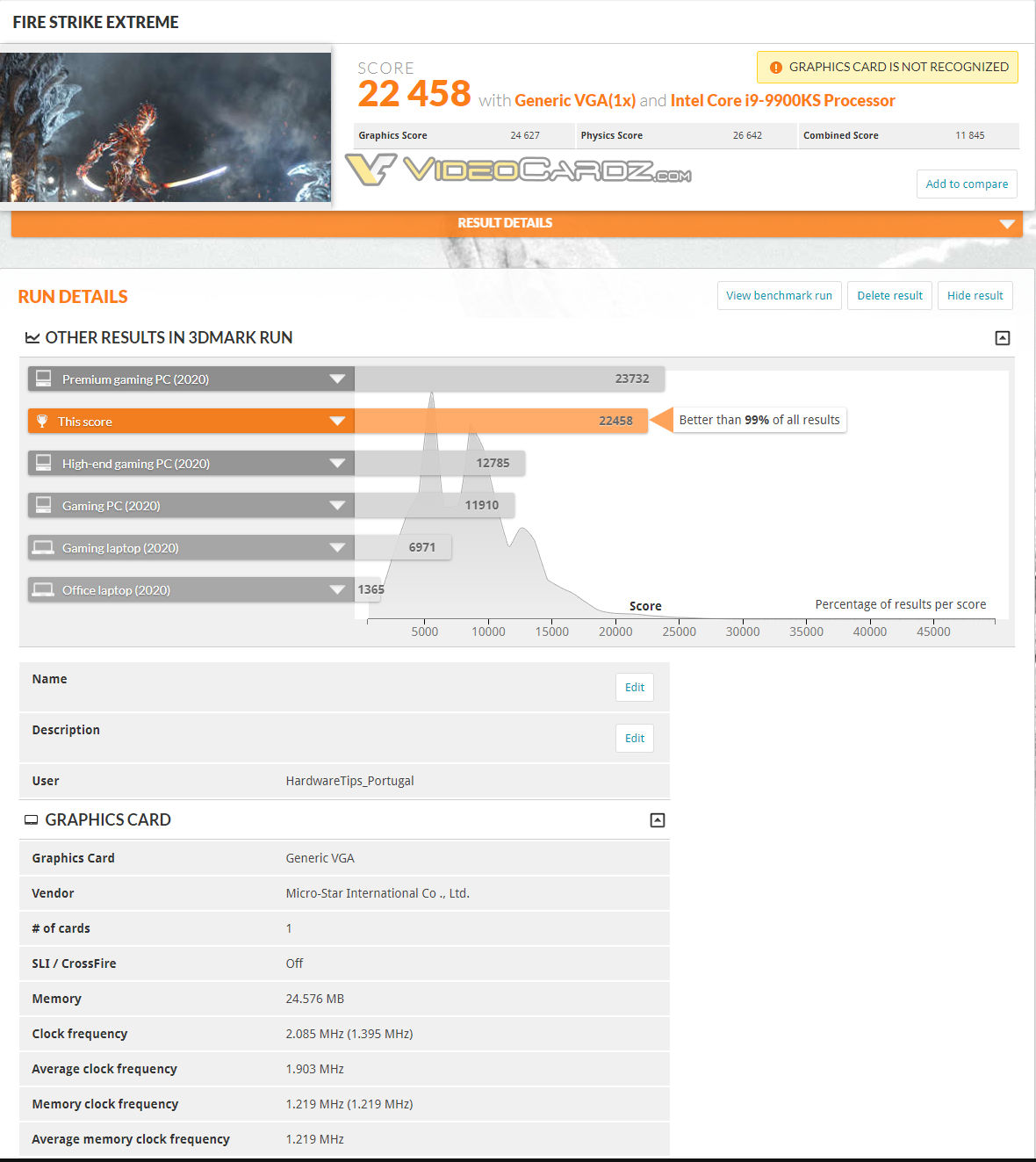The height and width of the screenshot is (1162, 1036).
Task: Open the Office laptop (2020) dropdown arrow
Action: [x=337, y=589]
